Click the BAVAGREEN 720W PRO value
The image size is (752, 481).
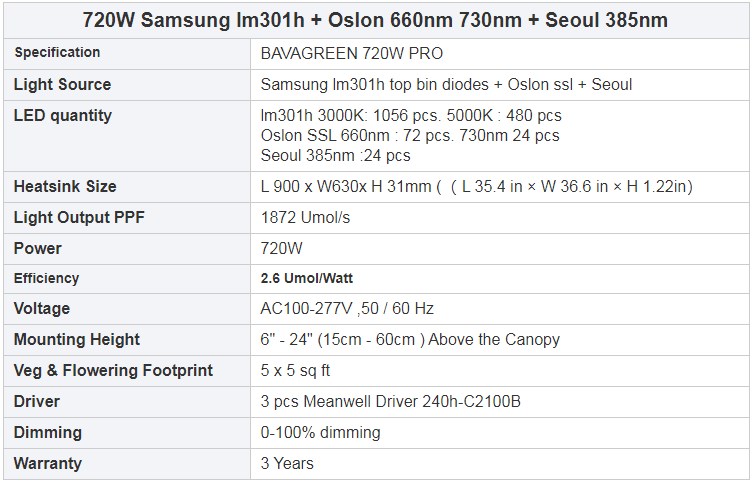pos(352,53)
